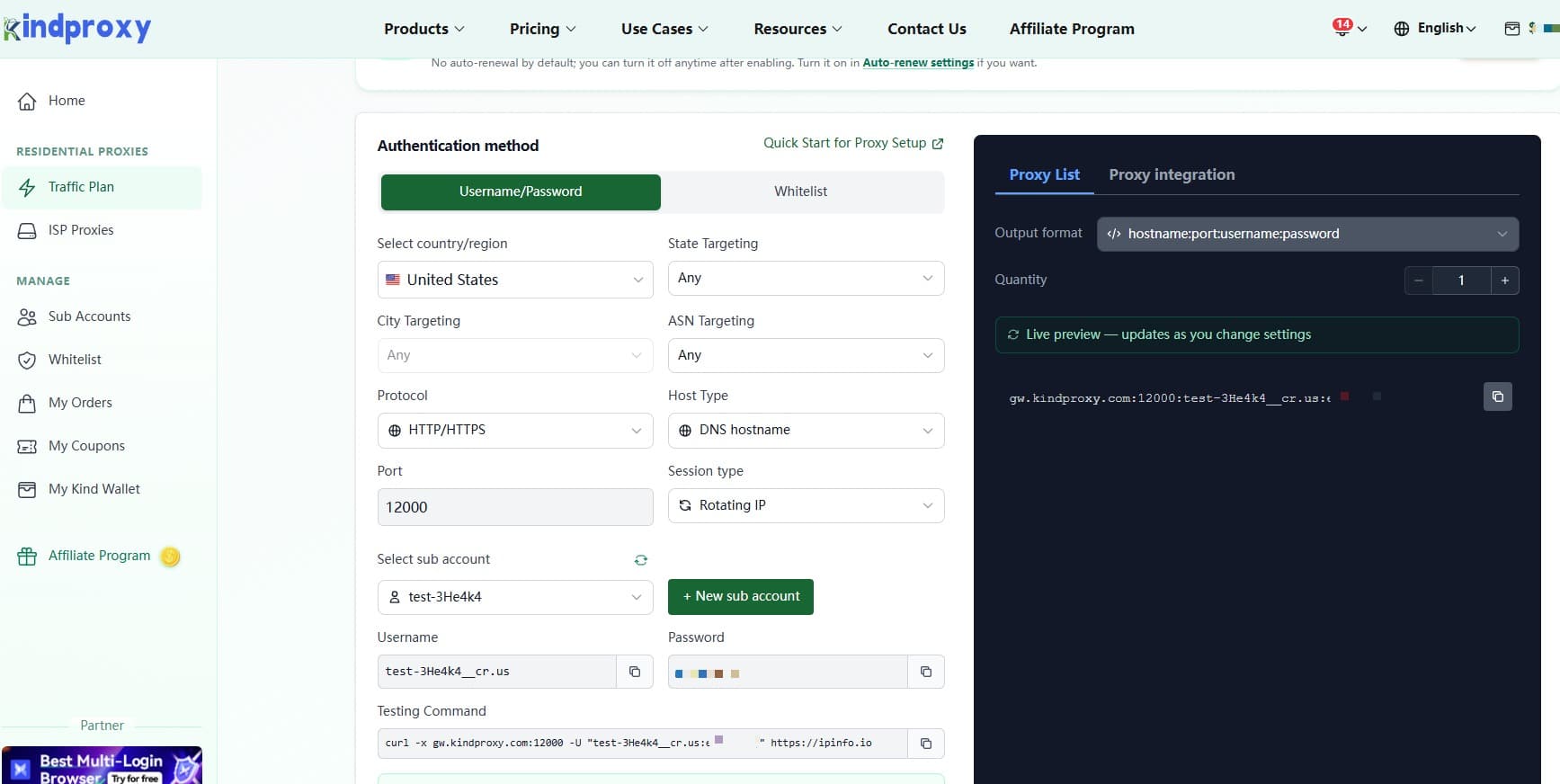Screen dimensions: 1560x784
Task: Open Contact Us page
Action: (x=927, y=29)
